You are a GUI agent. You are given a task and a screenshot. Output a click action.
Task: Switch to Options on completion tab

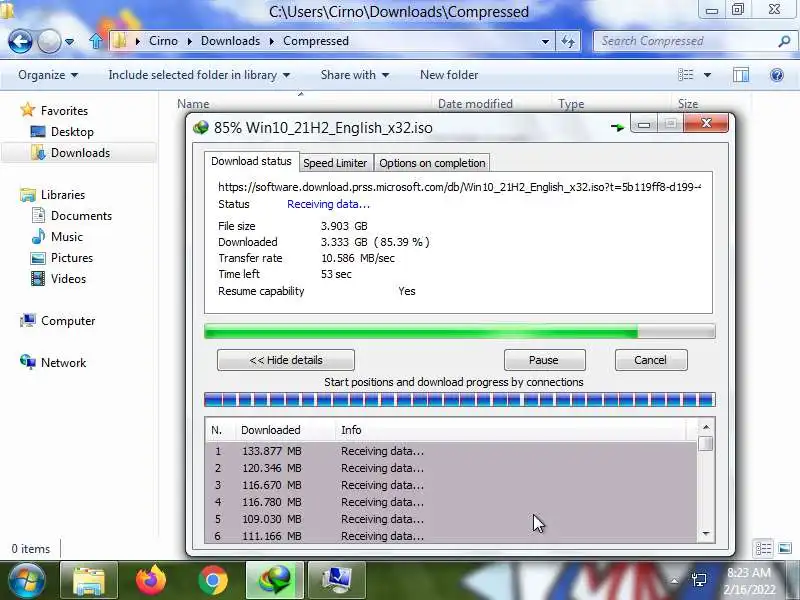[432, 163]
